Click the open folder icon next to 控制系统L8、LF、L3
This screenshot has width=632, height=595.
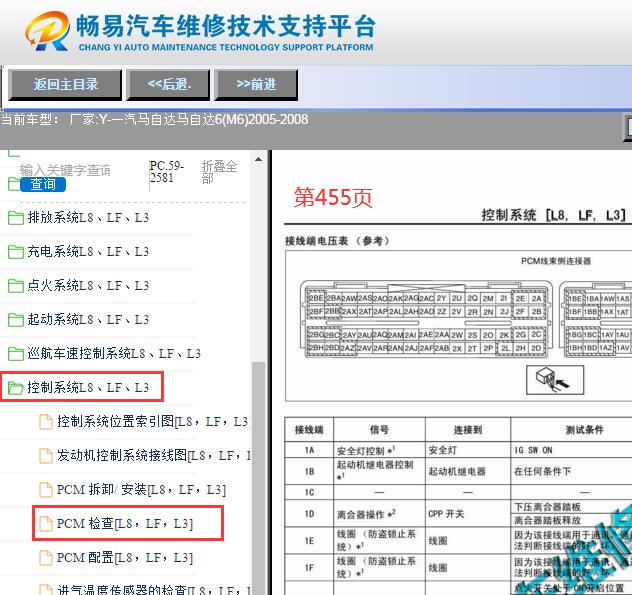16,388
